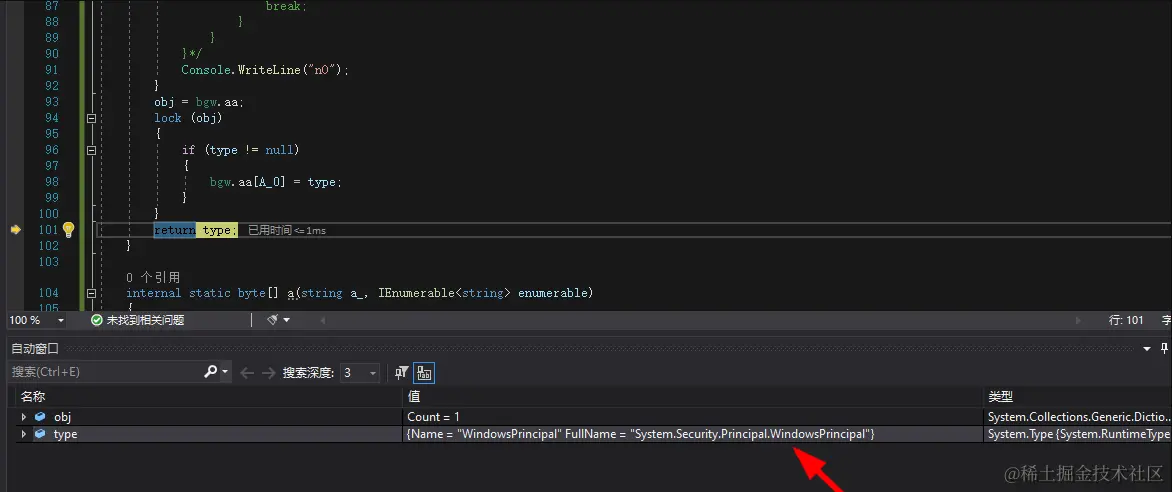The width and height of the screenshot is (1172, 492).
Task: Click bgw.aa[A_0] = type on line 98
Action: (276, 182)
